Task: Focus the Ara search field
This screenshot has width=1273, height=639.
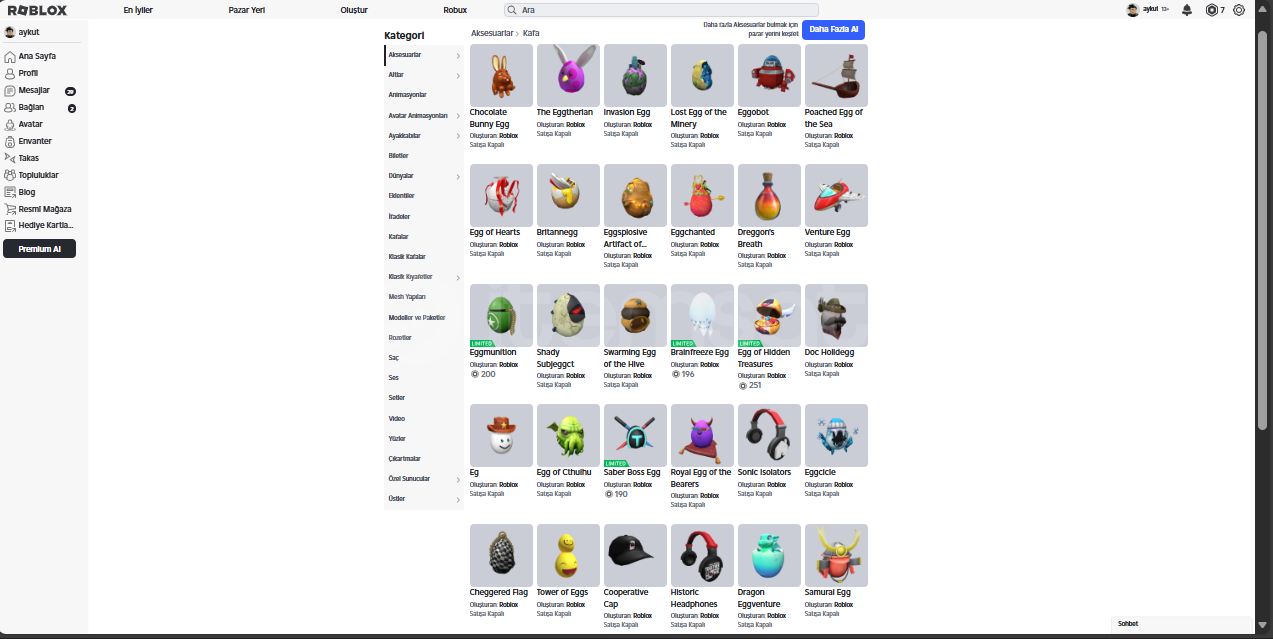Action: tap(661, 10)
